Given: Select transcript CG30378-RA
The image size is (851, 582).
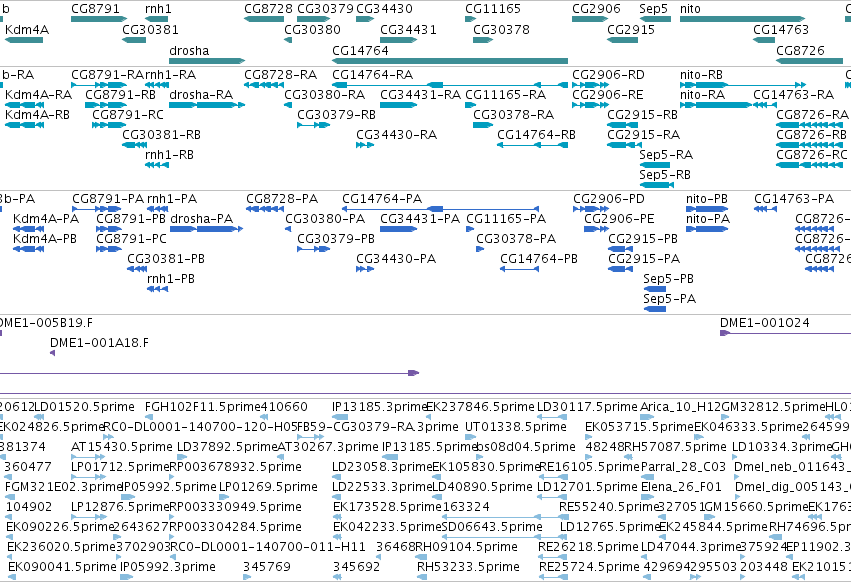Looking at the screenshot, I should pos(483,125).
